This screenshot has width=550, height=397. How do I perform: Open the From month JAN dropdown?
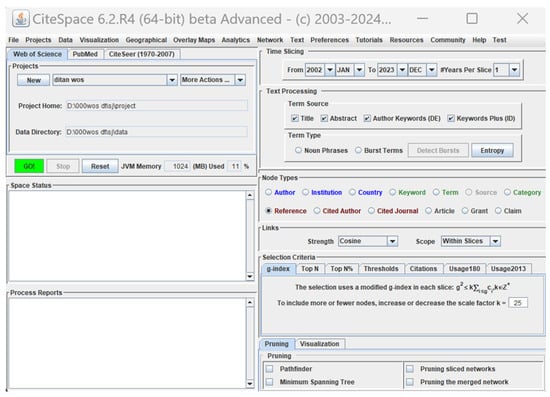(x=359, y=70)
